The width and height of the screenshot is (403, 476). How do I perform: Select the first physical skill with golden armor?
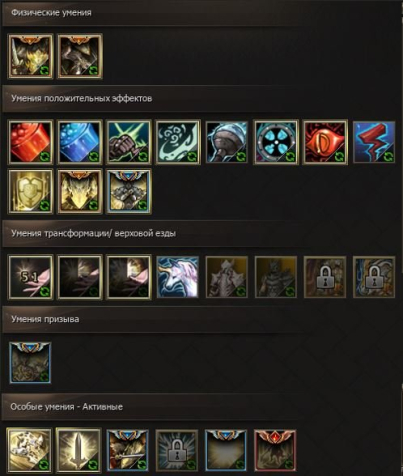(x=30, y=56)
